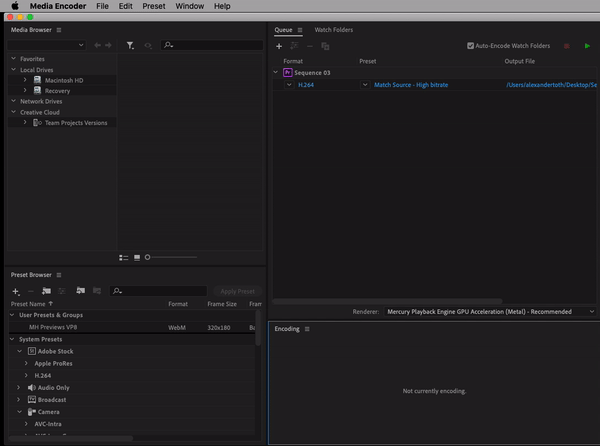Viewport: 600px width, 446px height.
Task: Collapse the Adobe Stock preset group
Action: [20, 351]
